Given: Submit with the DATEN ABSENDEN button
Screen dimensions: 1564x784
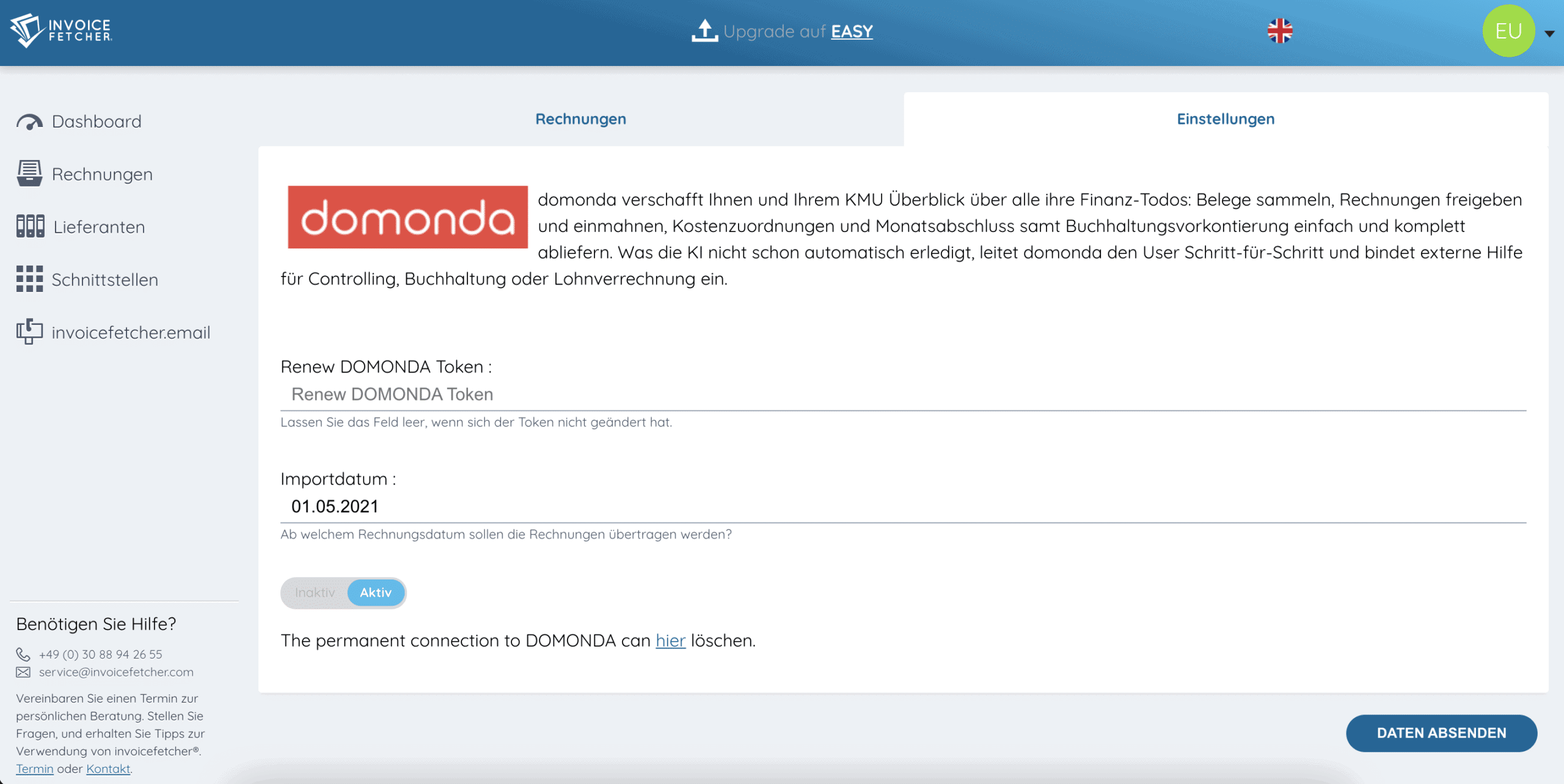Looking at the screenshot, I should click(x=1441, y=733).
